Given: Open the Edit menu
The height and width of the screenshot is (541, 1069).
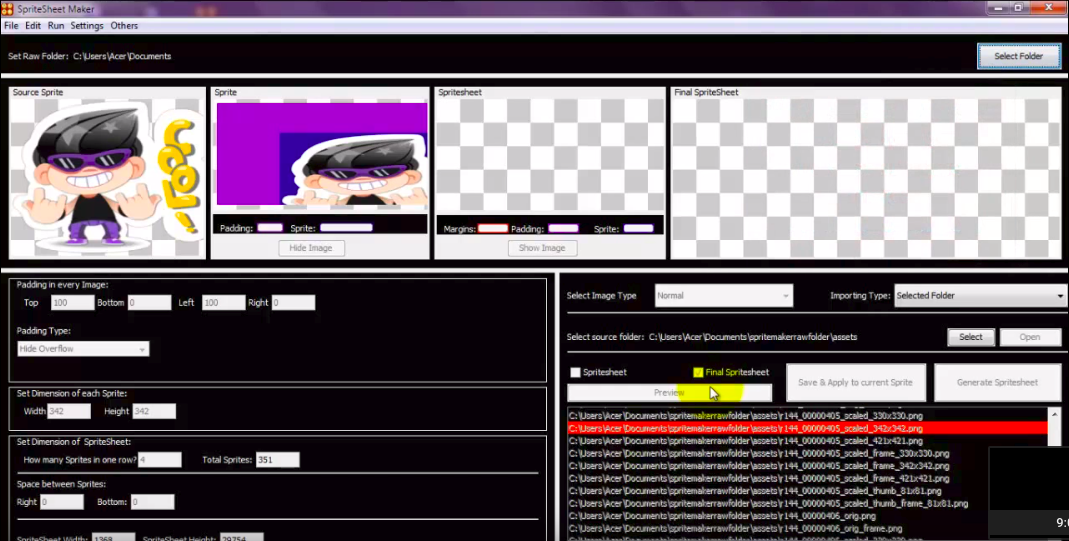Looking at the screenshot, I should click(33, 26).
